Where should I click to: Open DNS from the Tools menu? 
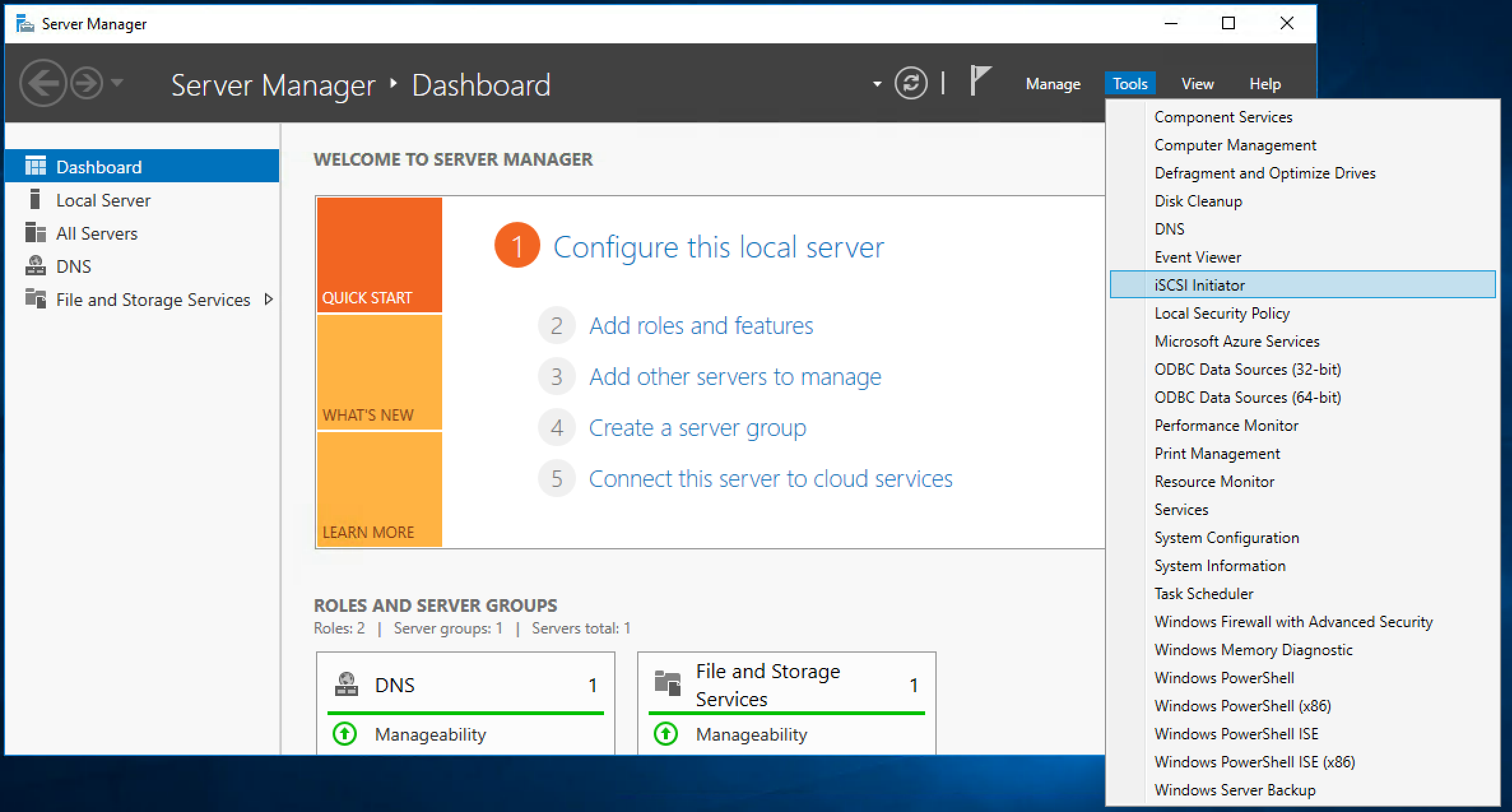1302,229
